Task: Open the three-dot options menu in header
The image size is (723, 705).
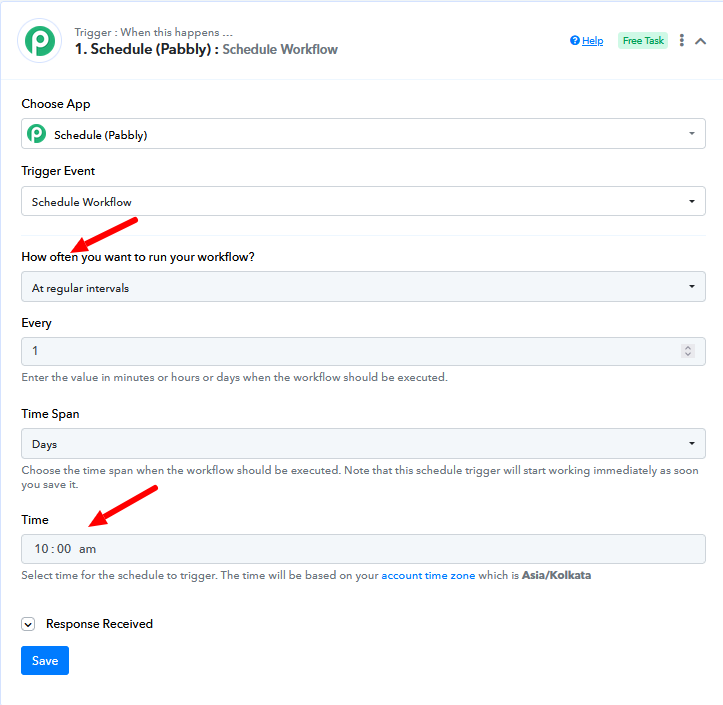Action: tap(682, 41)
